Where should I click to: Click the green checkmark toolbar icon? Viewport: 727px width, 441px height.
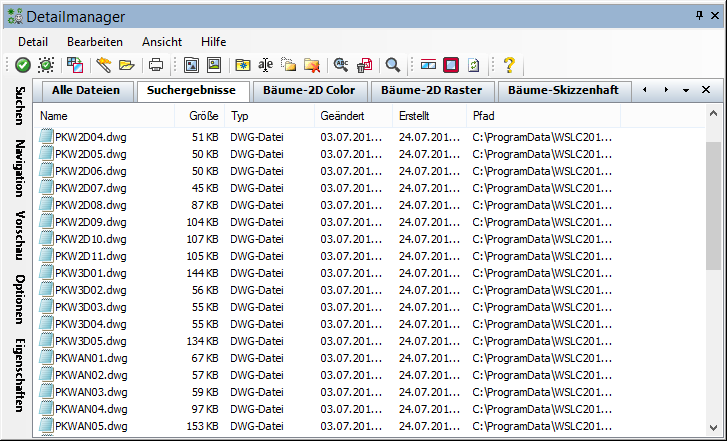pos(22,65)
